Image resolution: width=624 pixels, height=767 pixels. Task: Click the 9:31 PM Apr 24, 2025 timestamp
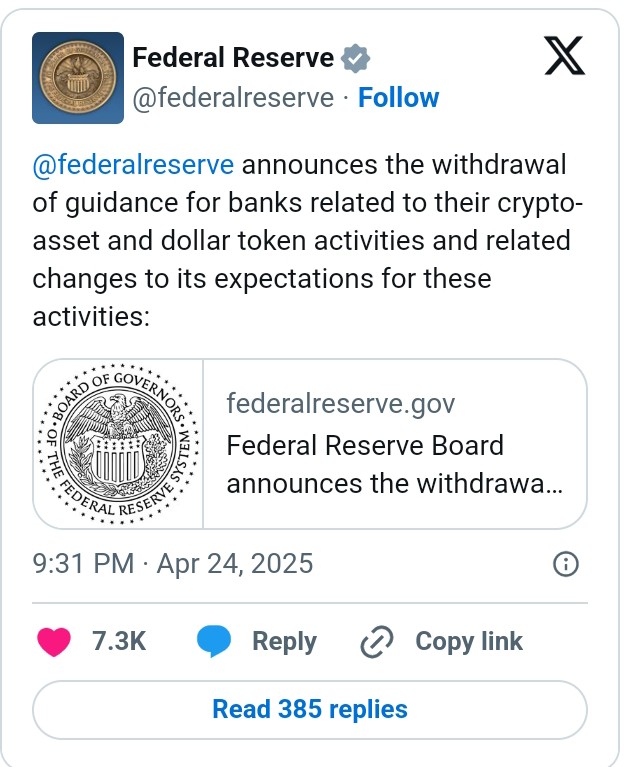pos(173,564)
